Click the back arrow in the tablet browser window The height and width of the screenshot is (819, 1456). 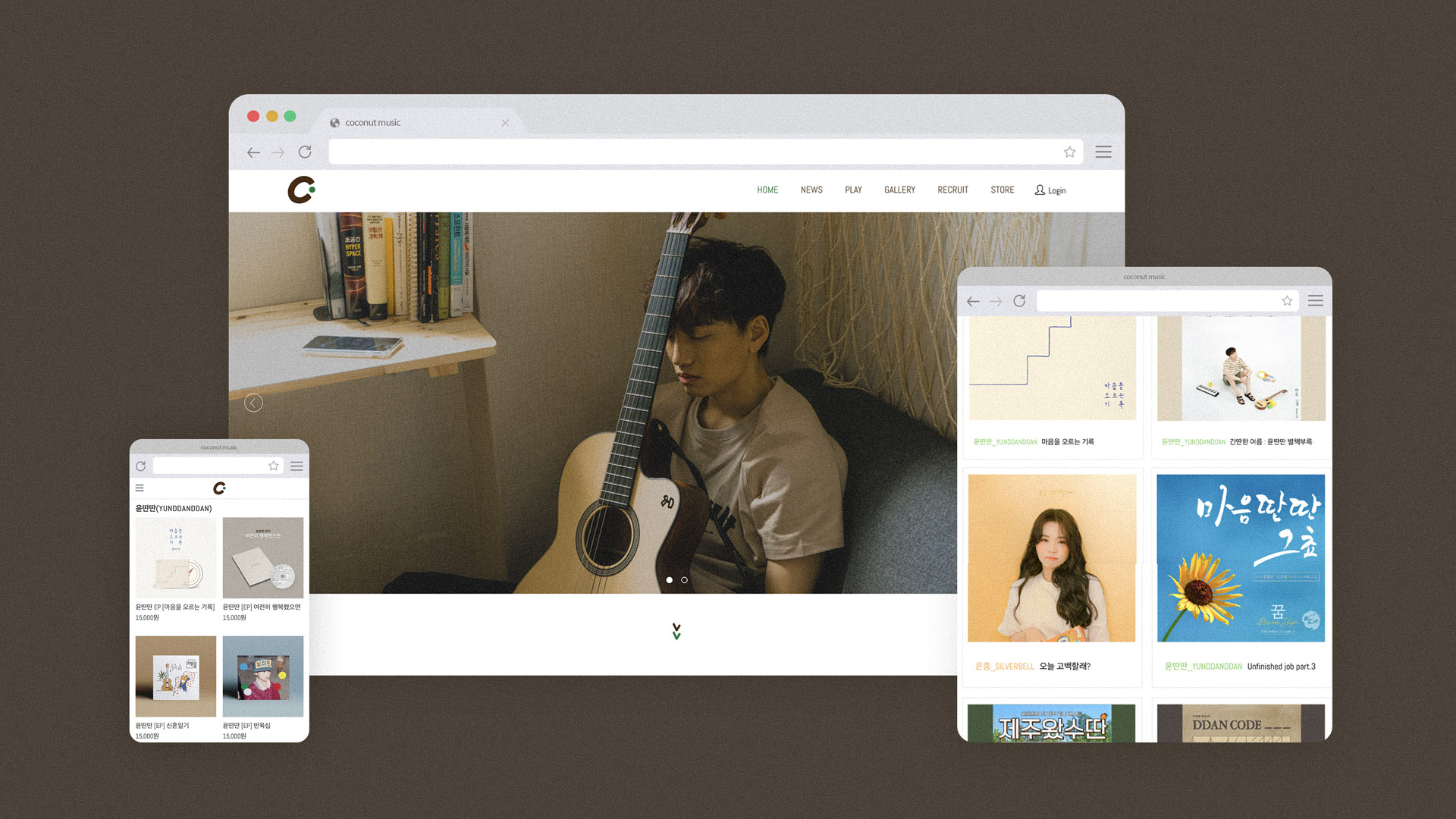(x=973, y=301)
